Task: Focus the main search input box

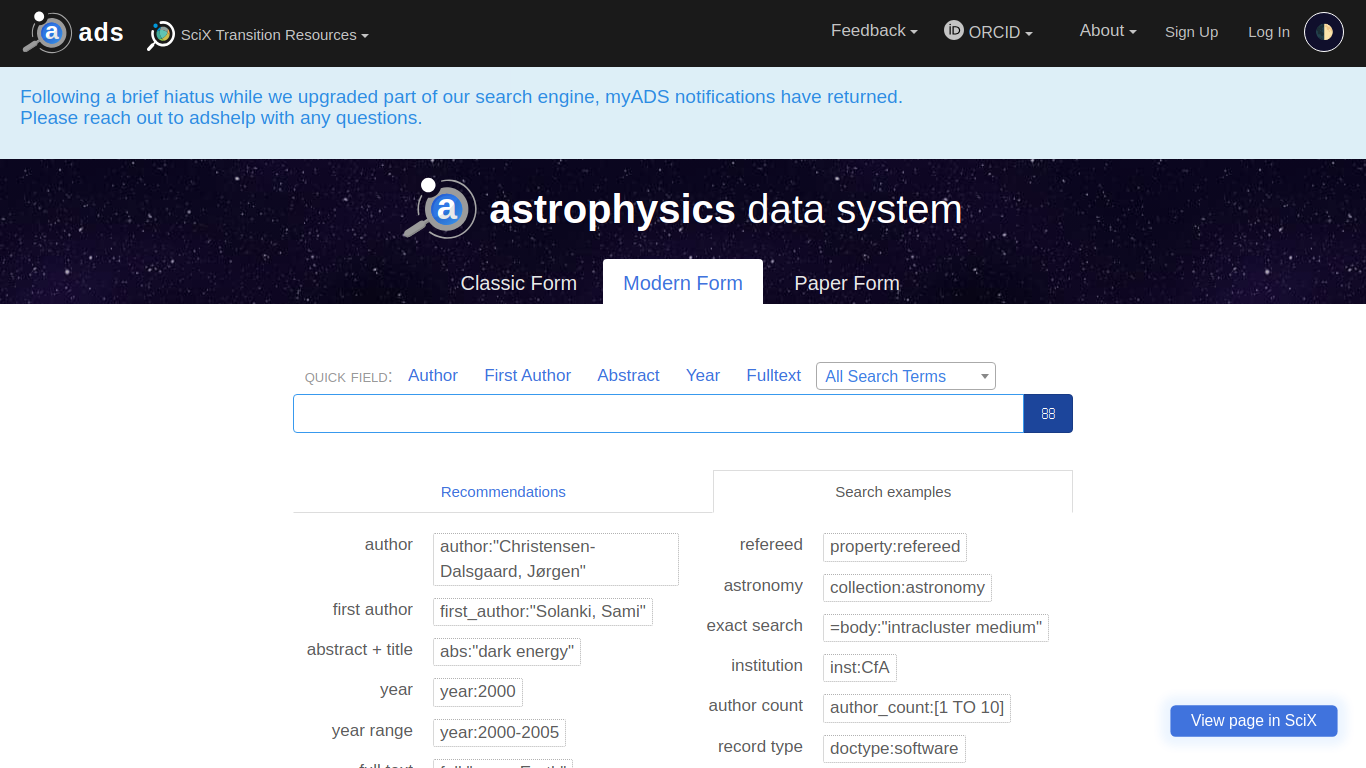Action: tap(658, 414)
